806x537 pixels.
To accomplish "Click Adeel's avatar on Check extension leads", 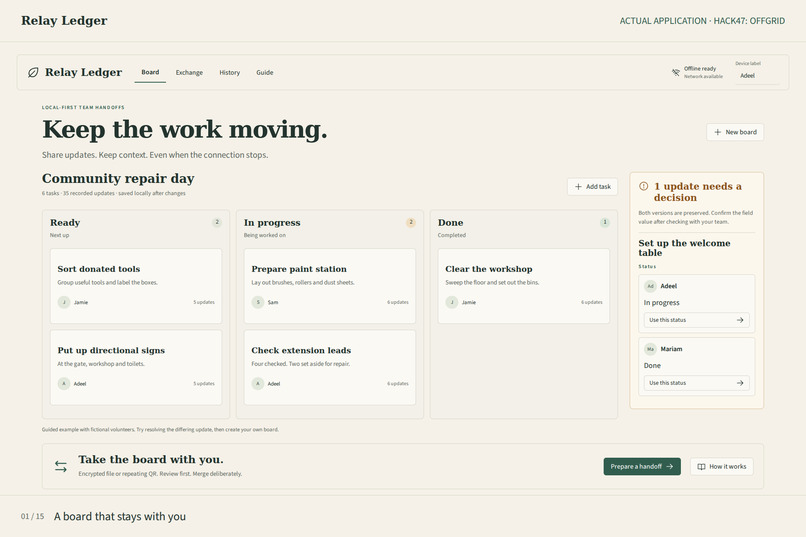I will click(258, 383).
